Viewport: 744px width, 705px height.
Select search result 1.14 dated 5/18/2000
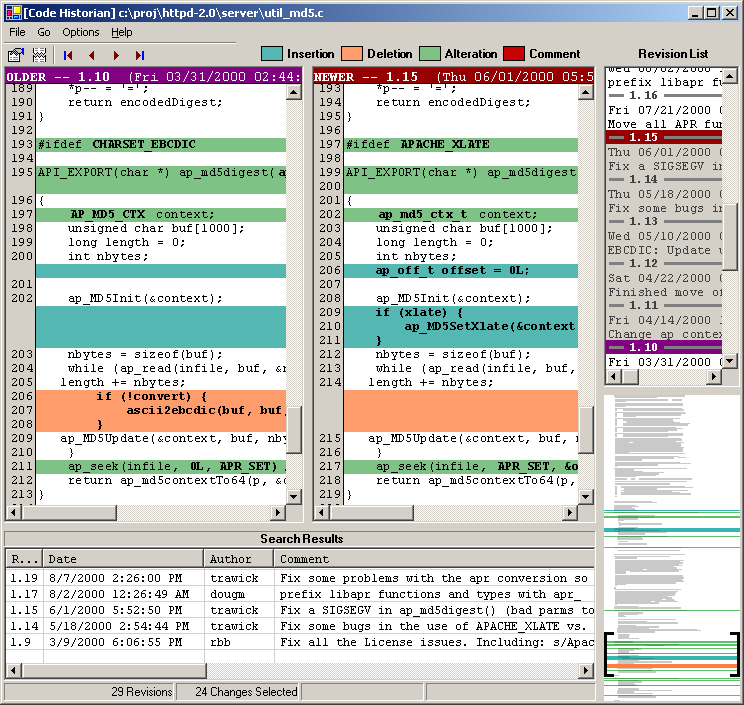[300, 626]
